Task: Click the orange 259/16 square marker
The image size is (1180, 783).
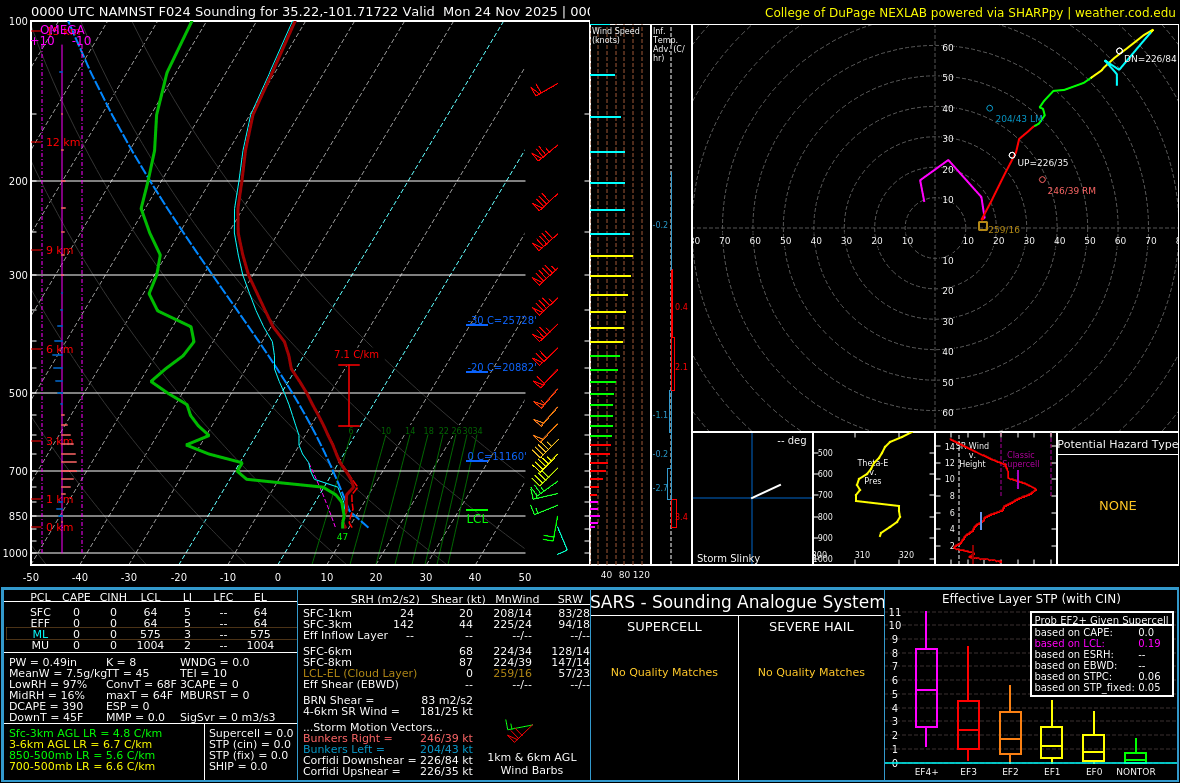Action: (982, 226)
